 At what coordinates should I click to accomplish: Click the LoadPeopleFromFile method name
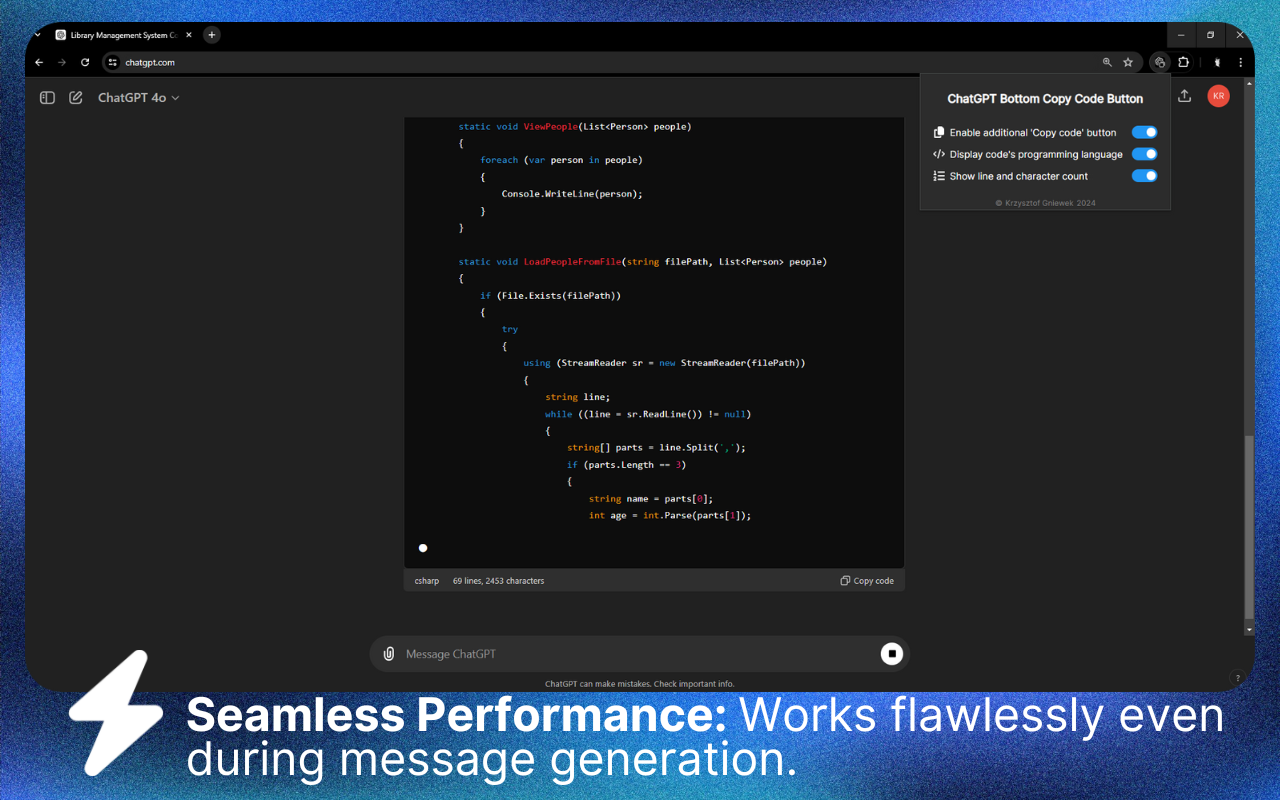(572, 262)
